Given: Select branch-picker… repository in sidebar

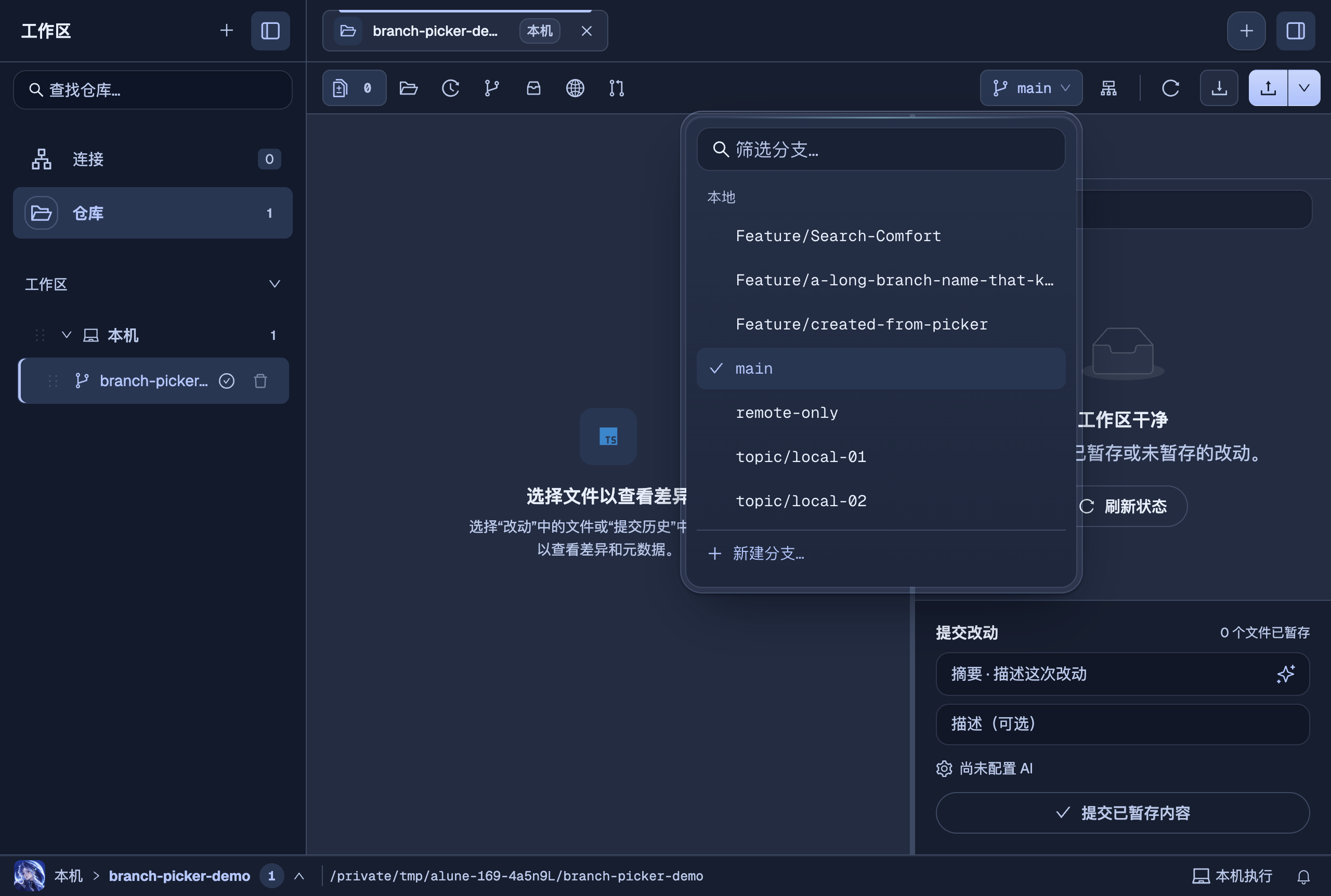Looking at the screenshot, I should tap(153, 381).
